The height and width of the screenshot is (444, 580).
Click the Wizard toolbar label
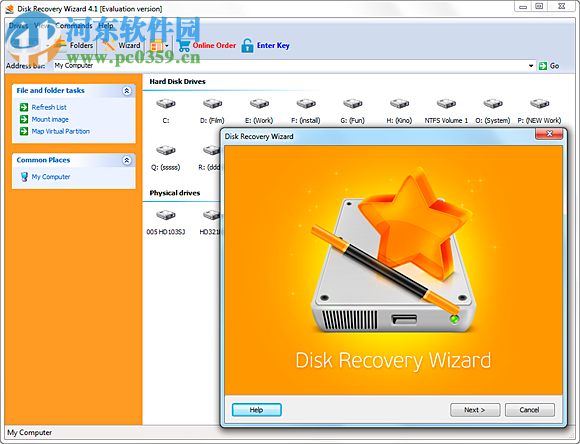pos(129,46)
